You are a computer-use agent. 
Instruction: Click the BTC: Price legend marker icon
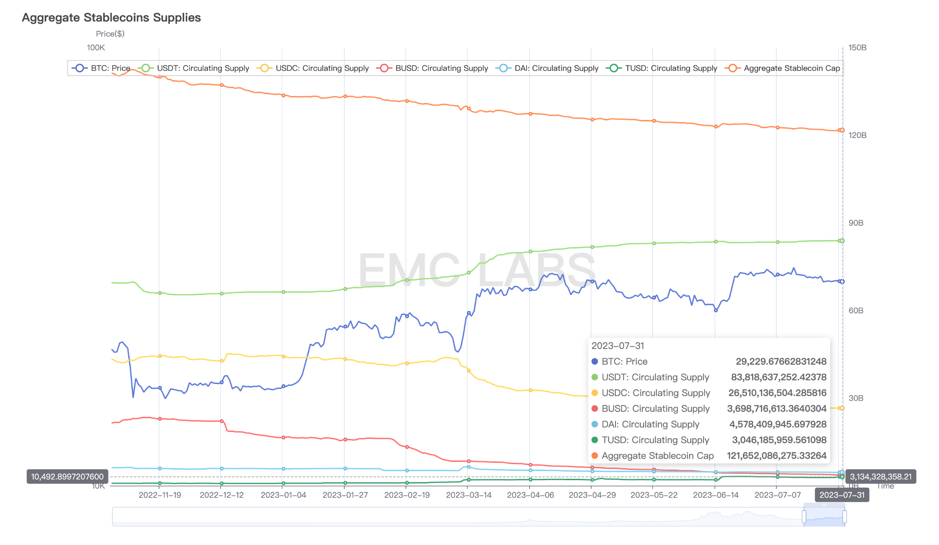pyautogui.click(x=79, y=68)
